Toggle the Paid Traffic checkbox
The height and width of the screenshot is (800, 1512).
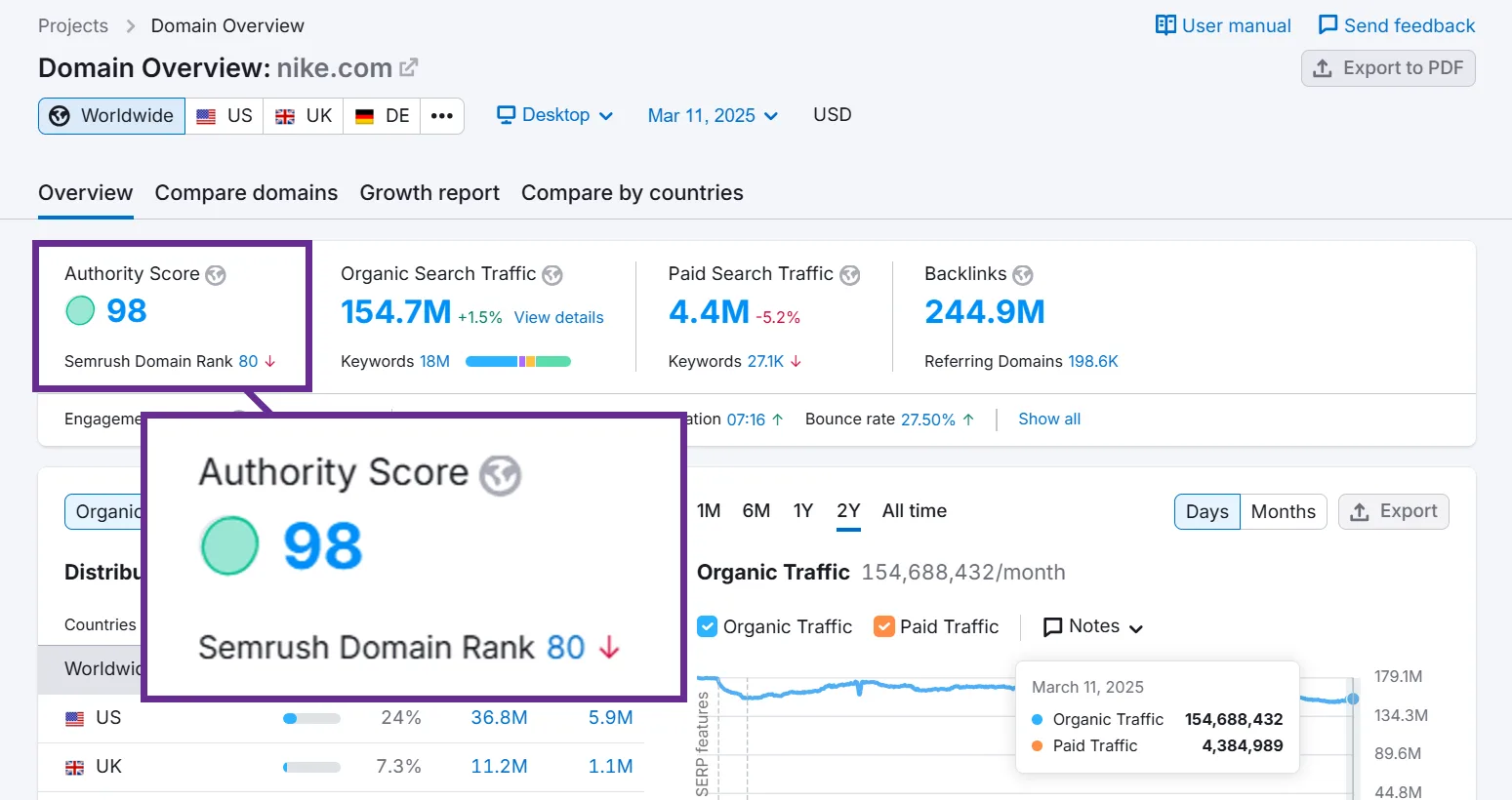click(x=884, y=626)
